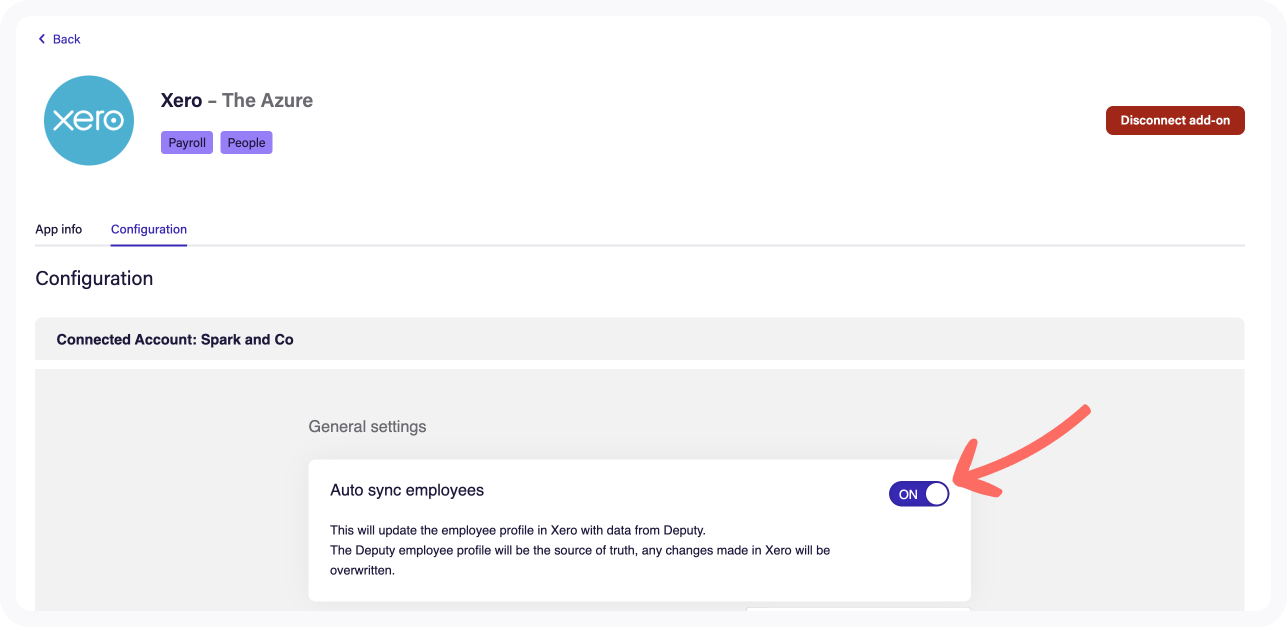The image size is (1287, 627).
Task: Click the back chevron arrow icon
Action: (42, 39)
